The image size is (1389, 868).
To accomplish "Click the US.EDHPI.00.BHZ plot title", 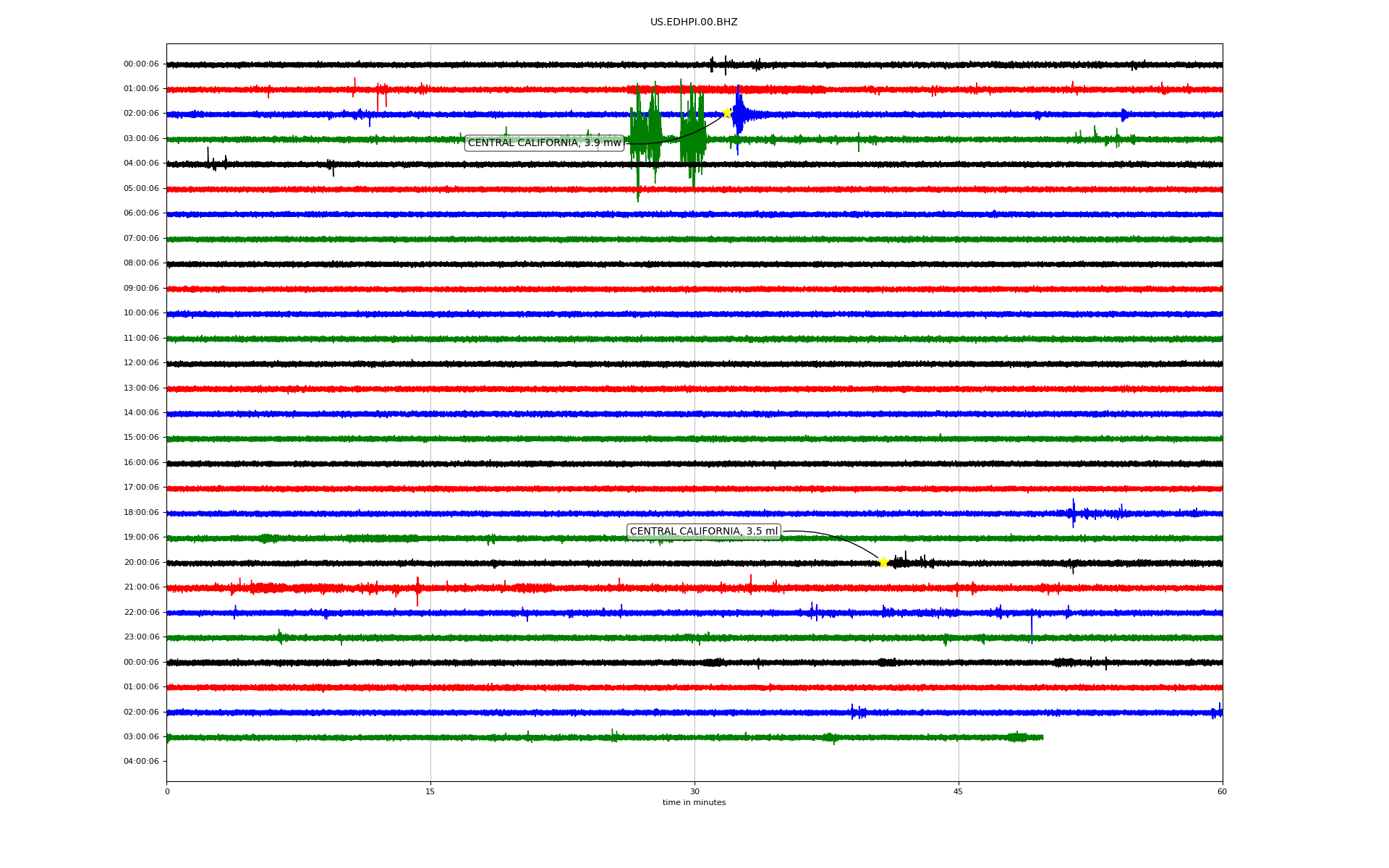I will coord(693,22).
